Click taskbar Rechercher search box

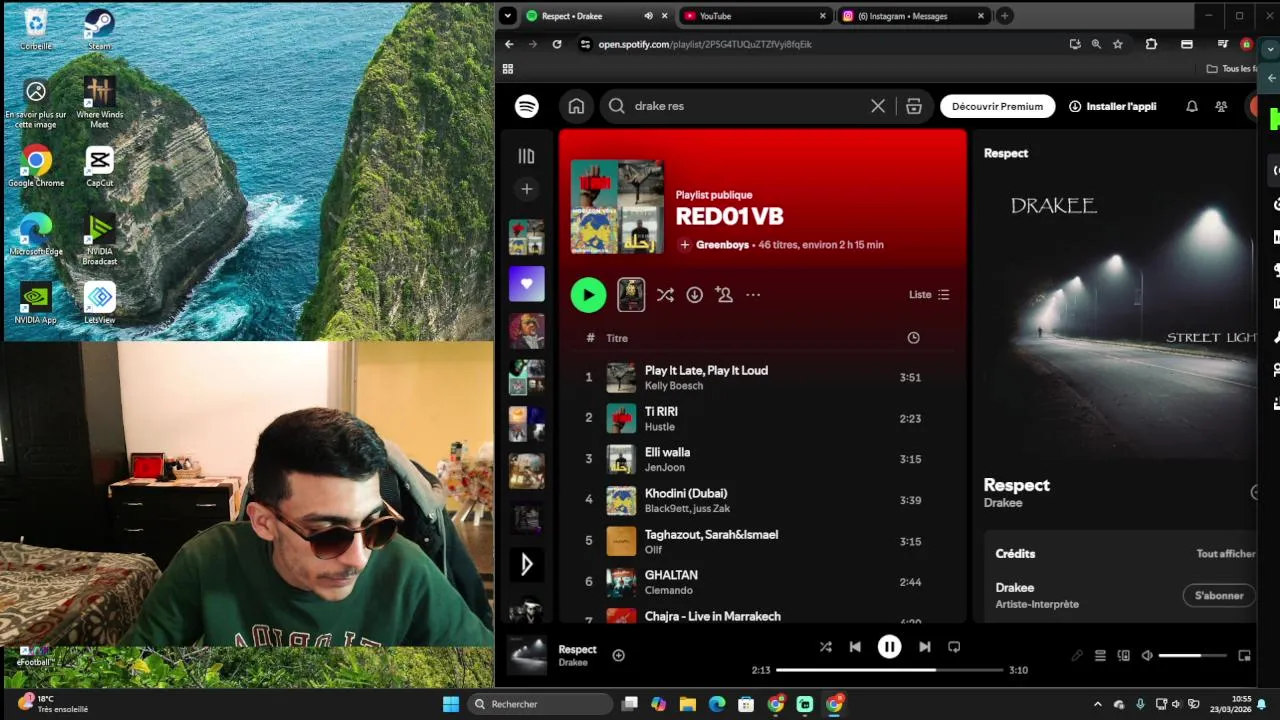point(540,704)
